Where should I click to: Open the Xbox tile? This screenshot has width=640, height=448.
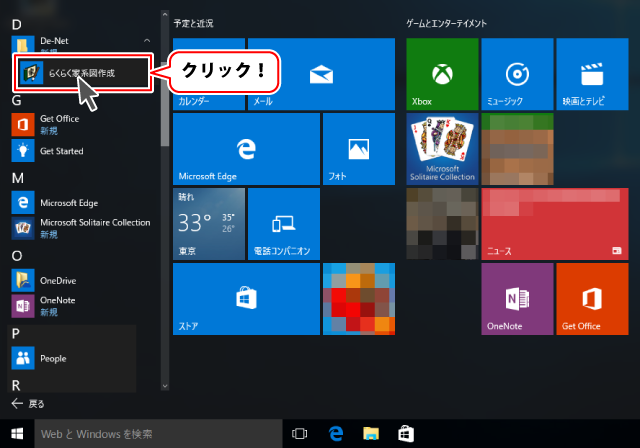442,74
